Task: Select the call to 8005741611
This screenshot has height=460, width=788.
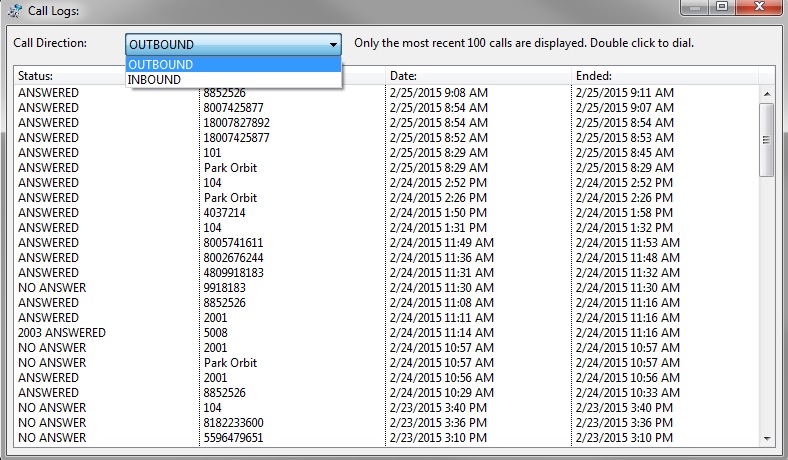Action: 233,243
